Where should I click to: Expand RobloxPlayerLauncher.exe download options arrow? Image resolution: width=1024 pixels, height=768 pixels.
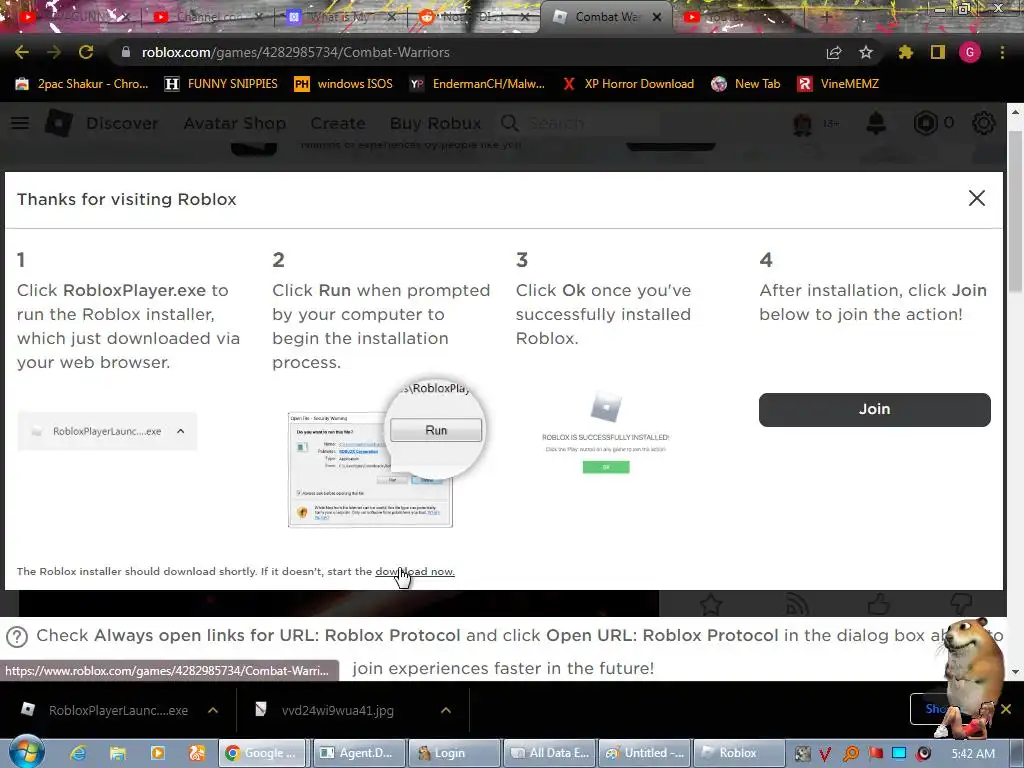(x=213, y=710)
